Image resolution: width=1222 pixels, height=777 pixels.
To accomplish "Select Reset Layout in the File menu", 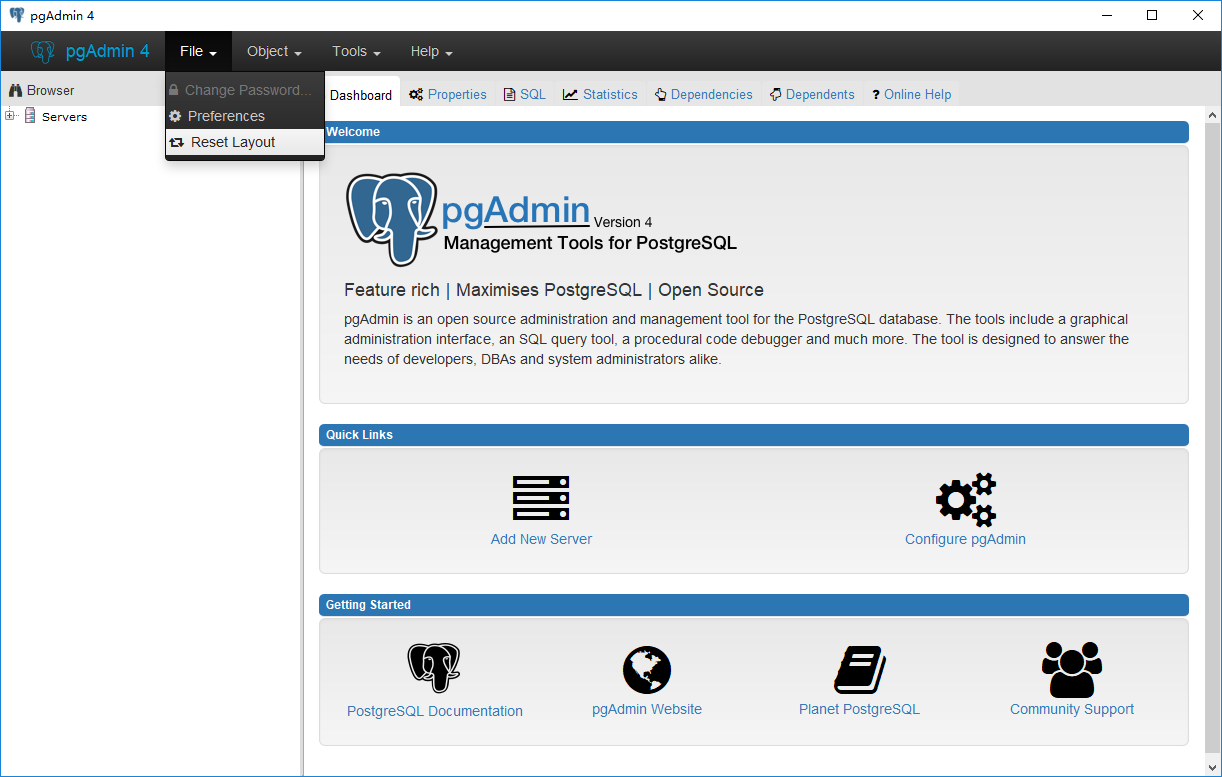I will pyautogui.click(x=233, y=142).
